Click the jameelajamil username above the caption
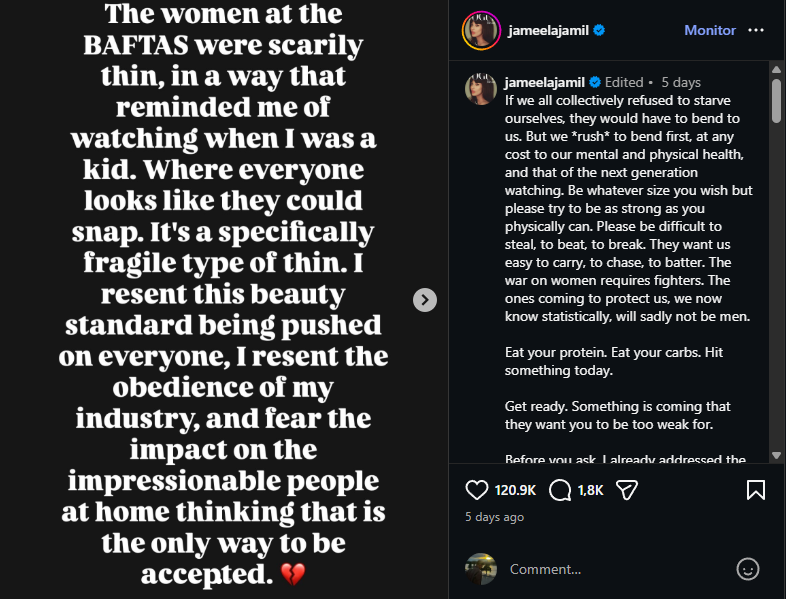This screenshot has height=599, width=786. [x=545, y=82]
